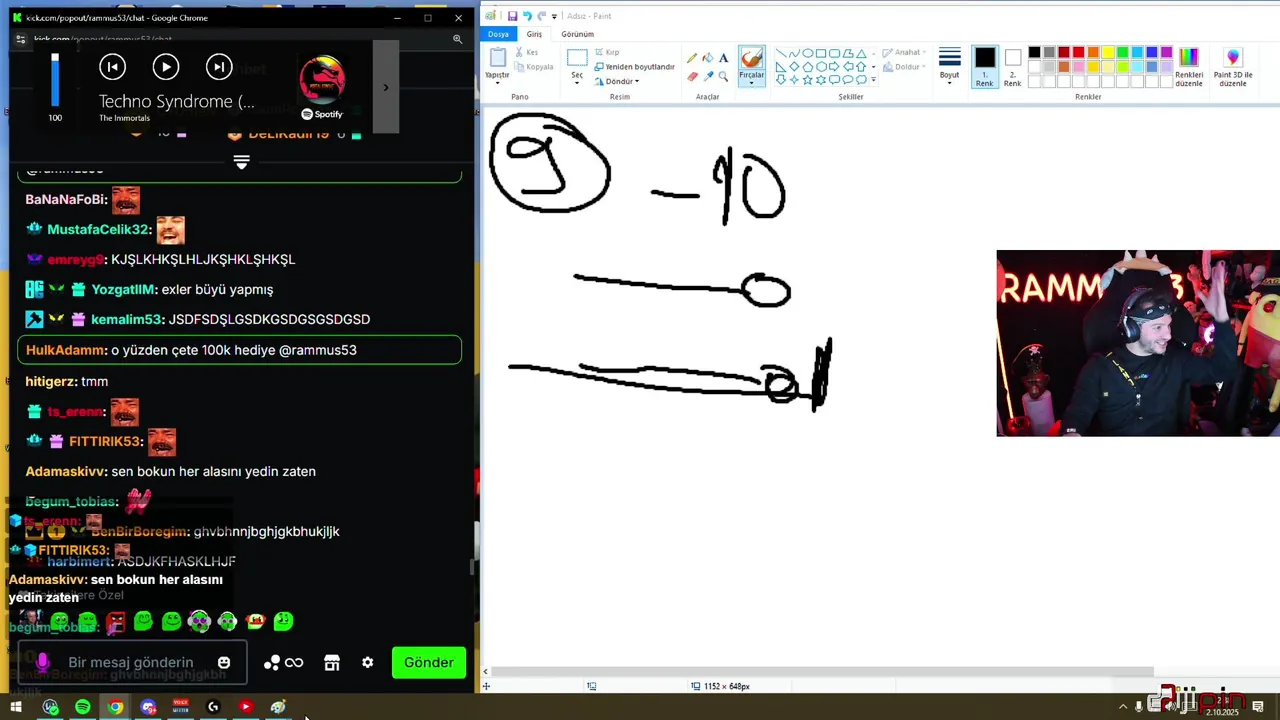Switch to the Görünüm ribbon tab
The width and height of the screenshot is (1280, 720).
[x=577, y=34]
